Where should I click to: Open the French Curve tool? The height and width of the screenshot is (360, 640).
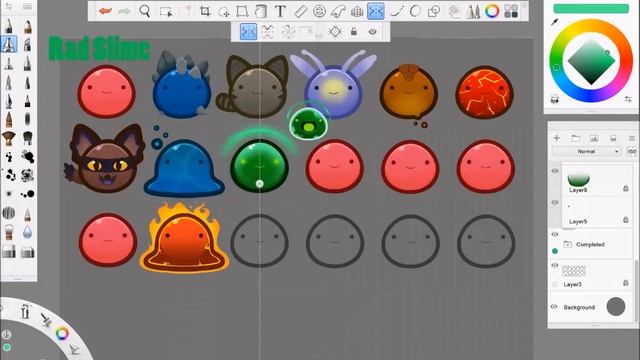click(338, 11)
